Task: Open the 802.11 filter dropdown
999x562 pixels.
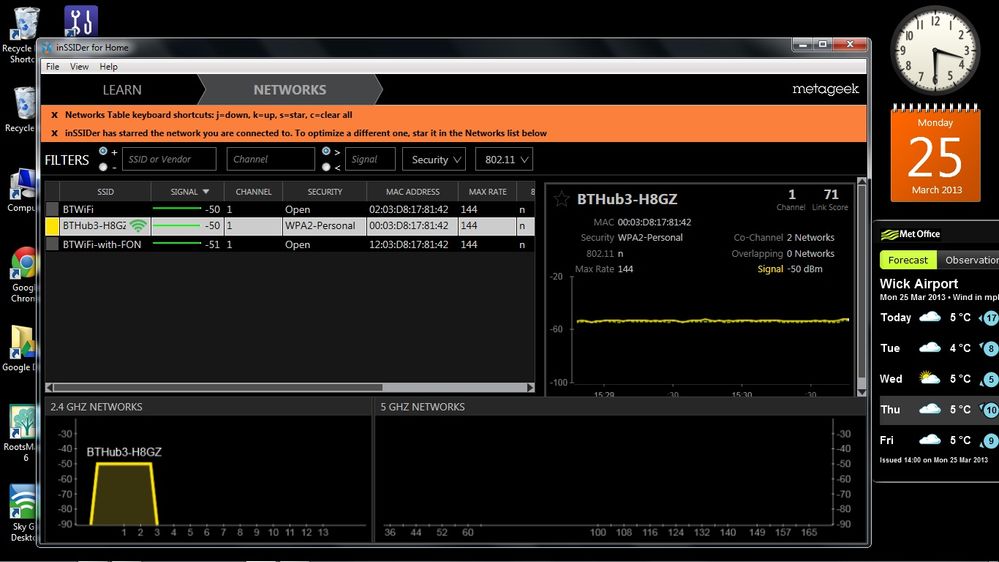Action: point(504,159)
